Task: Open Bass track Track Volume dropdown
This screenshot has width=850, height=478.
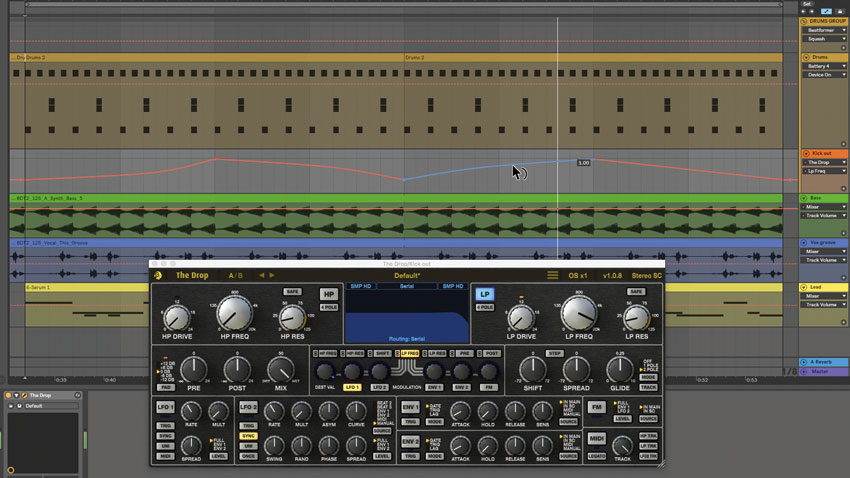Action: pos(824,216)
